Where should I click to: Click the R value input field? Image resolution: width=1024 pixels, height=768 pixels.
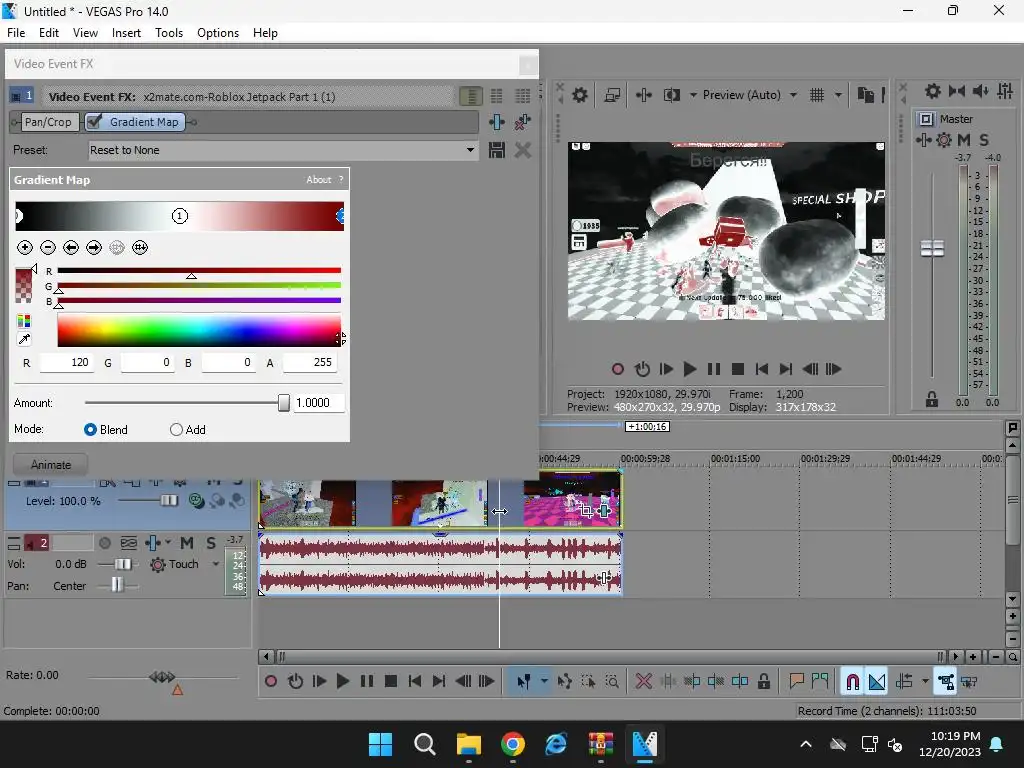click(66, 362)
